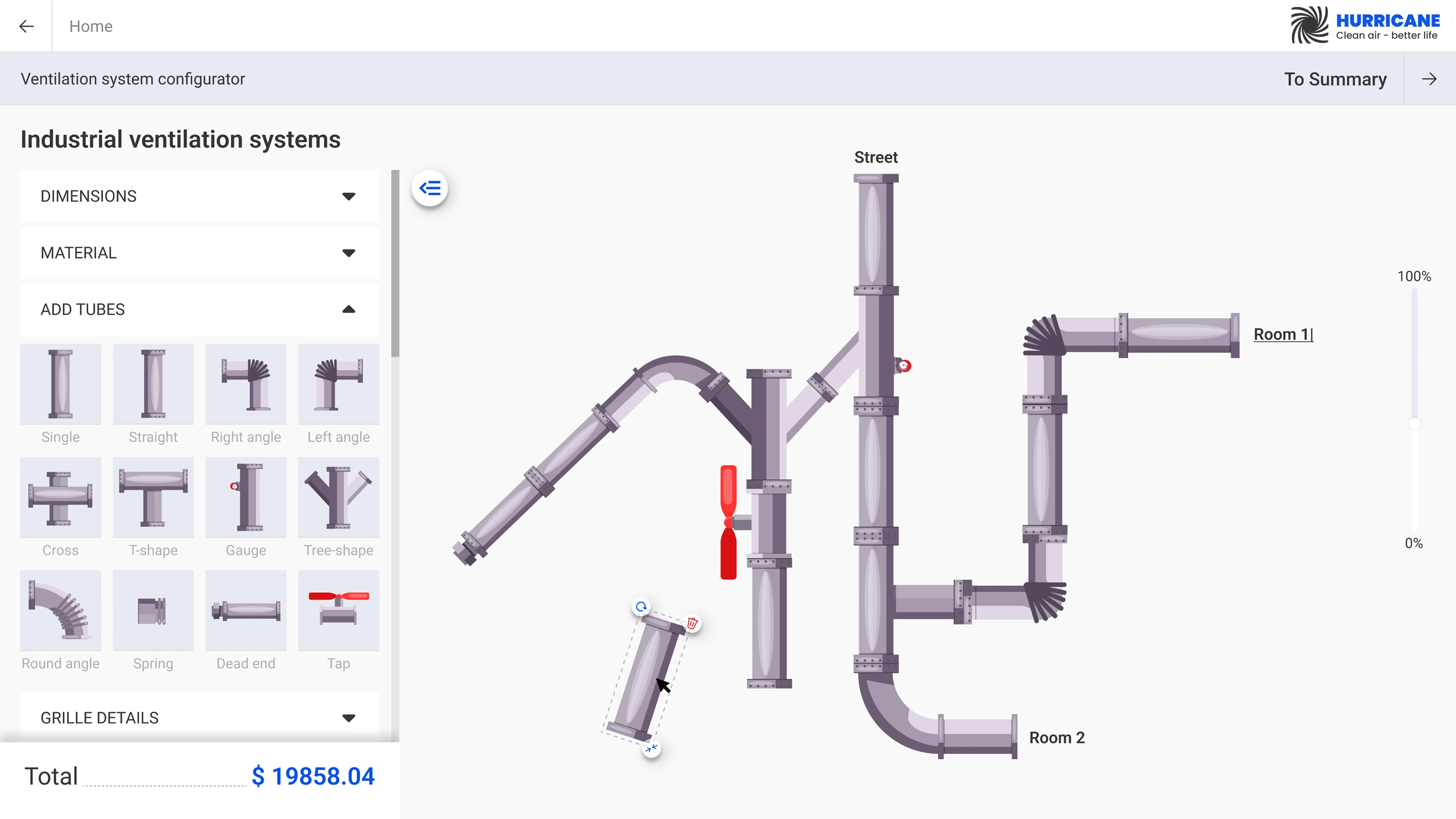Insert a Tree-shape tube
The image size is (1456, 819).
pos(338,497)
